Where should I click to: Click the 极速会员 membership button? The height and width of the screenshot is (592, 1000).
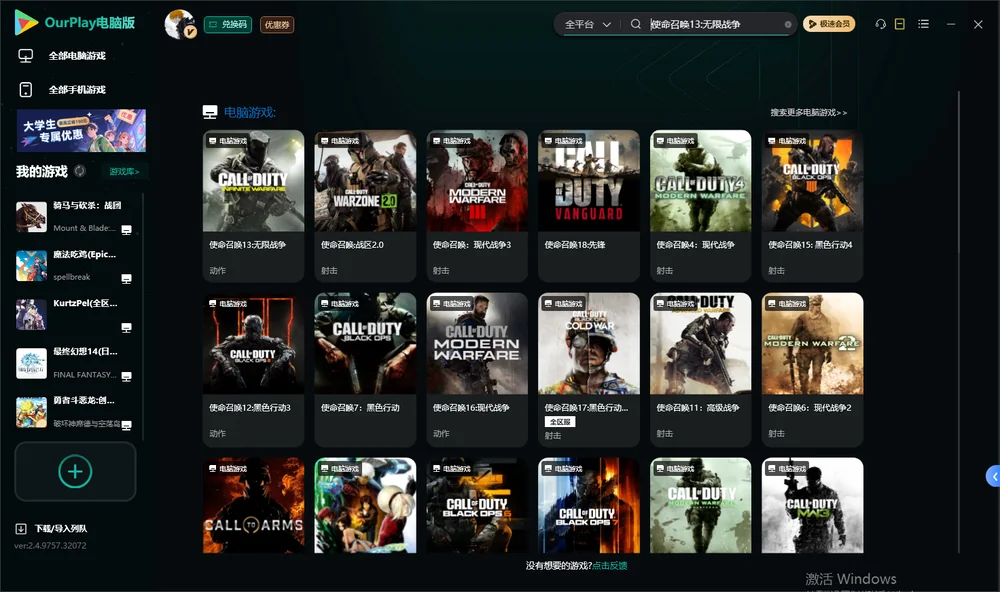(x=828, y=24)
